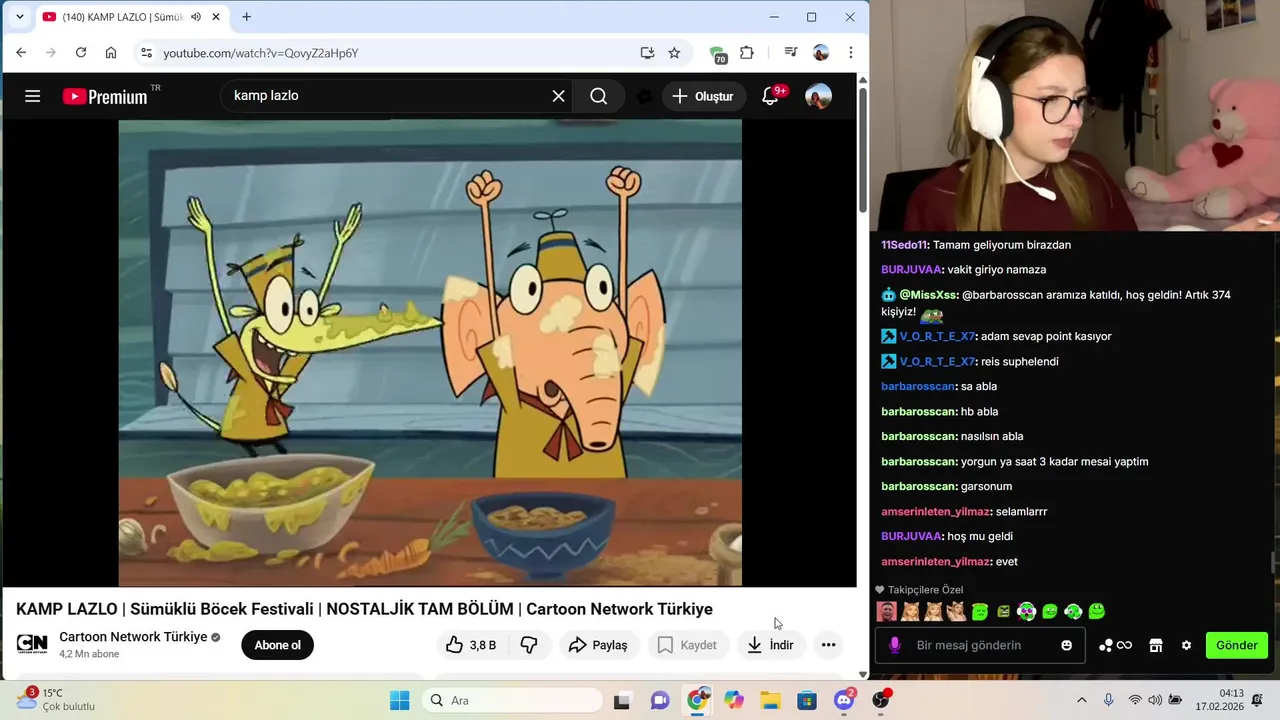Image resolution: width=1280 pixels, height=720 pixels.
Task: Open the green extension with 70 badge
Action: pyautogui.click(x=717, y=54)
